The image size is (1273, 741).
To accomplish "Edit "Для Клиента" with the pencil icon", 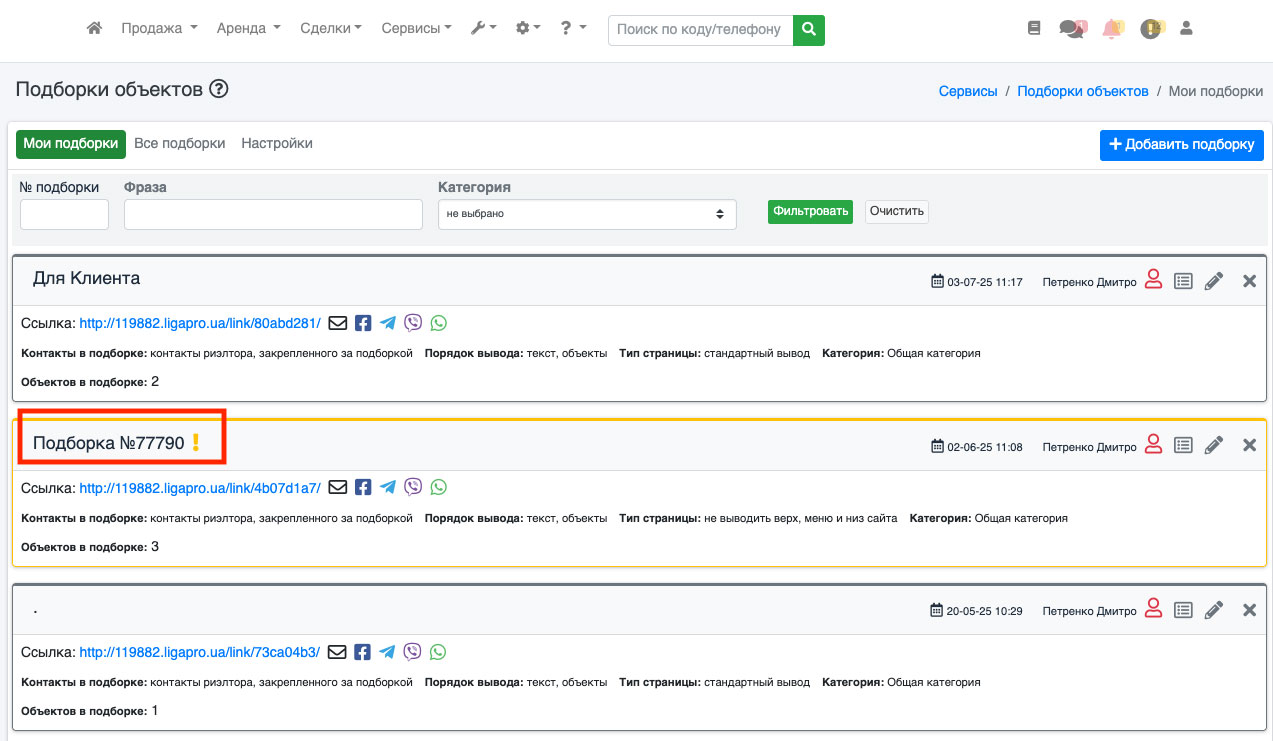I will click(1214, 281).
